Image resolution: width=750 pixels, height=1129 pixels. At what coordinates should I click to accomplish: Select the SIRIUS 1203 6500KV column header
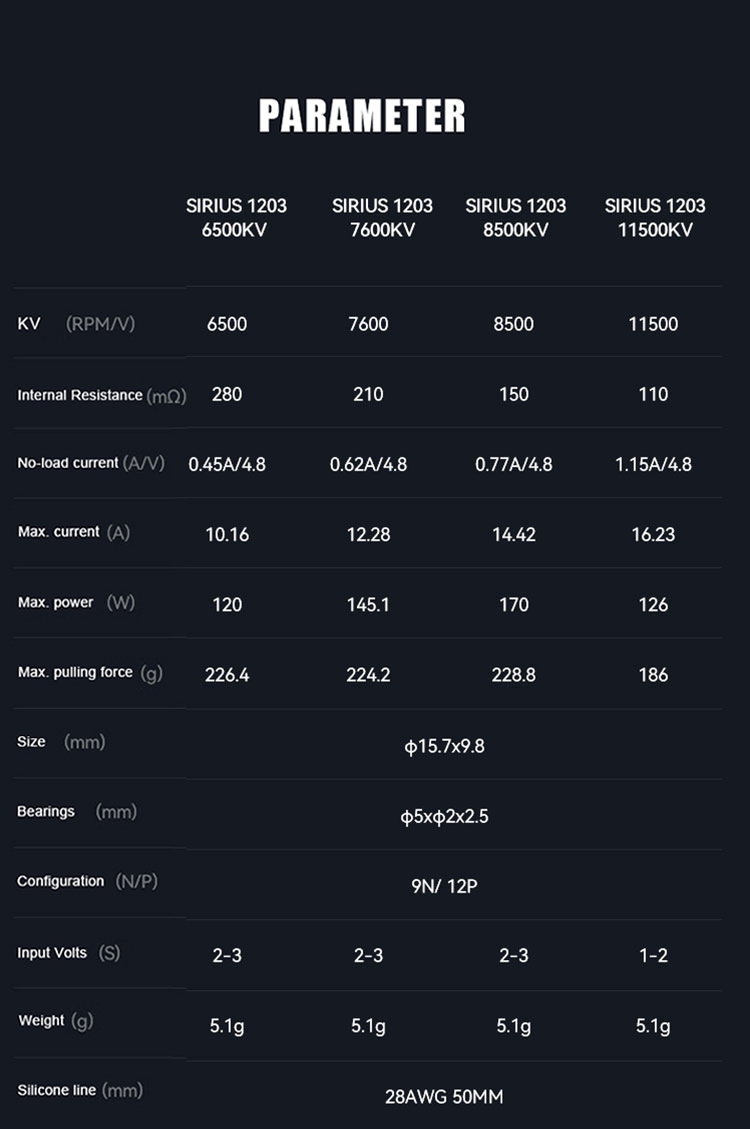pos(236,217)
